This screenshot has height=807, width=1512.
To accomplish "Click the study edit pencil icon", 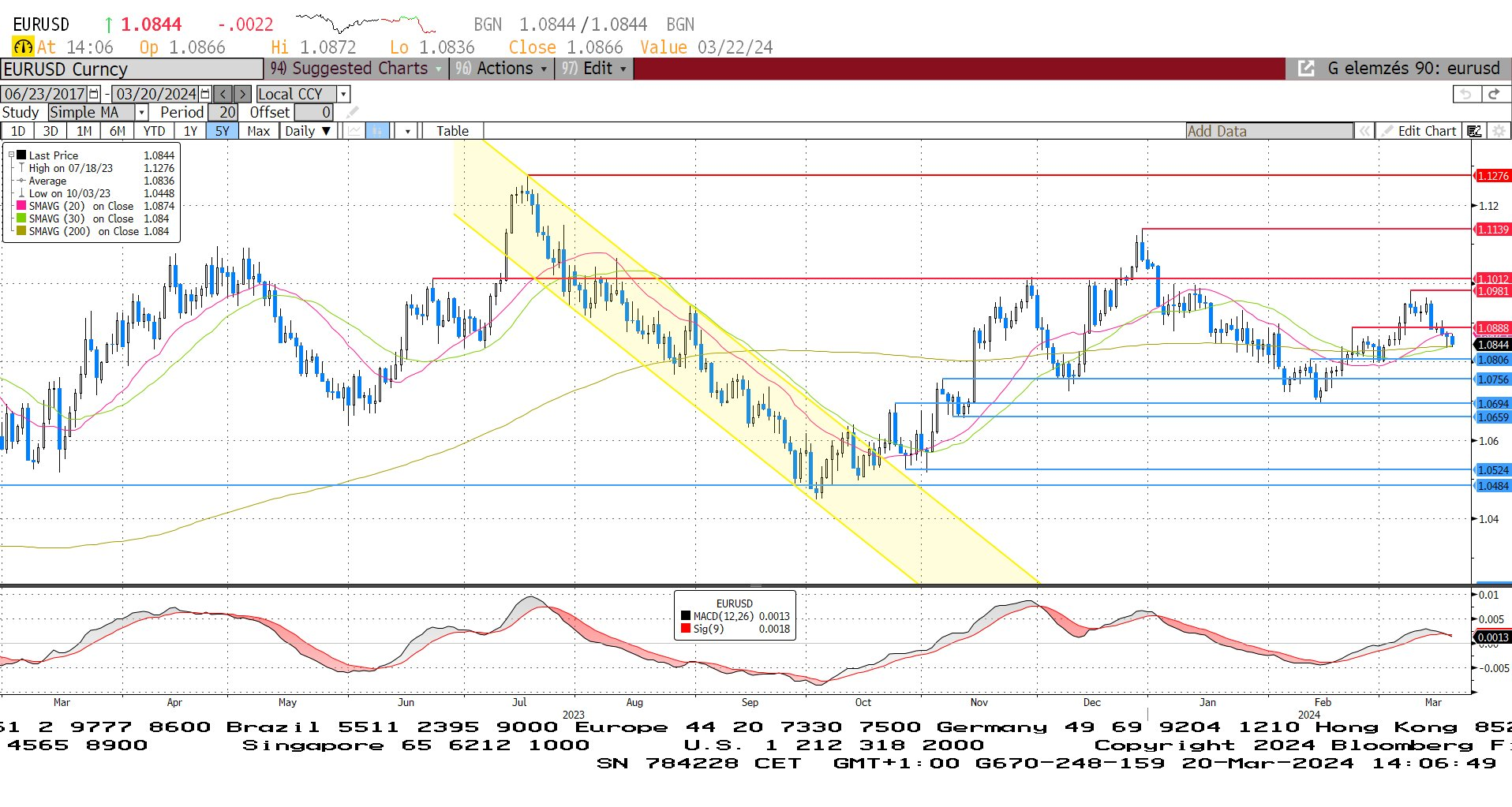I will pos(353,112).
